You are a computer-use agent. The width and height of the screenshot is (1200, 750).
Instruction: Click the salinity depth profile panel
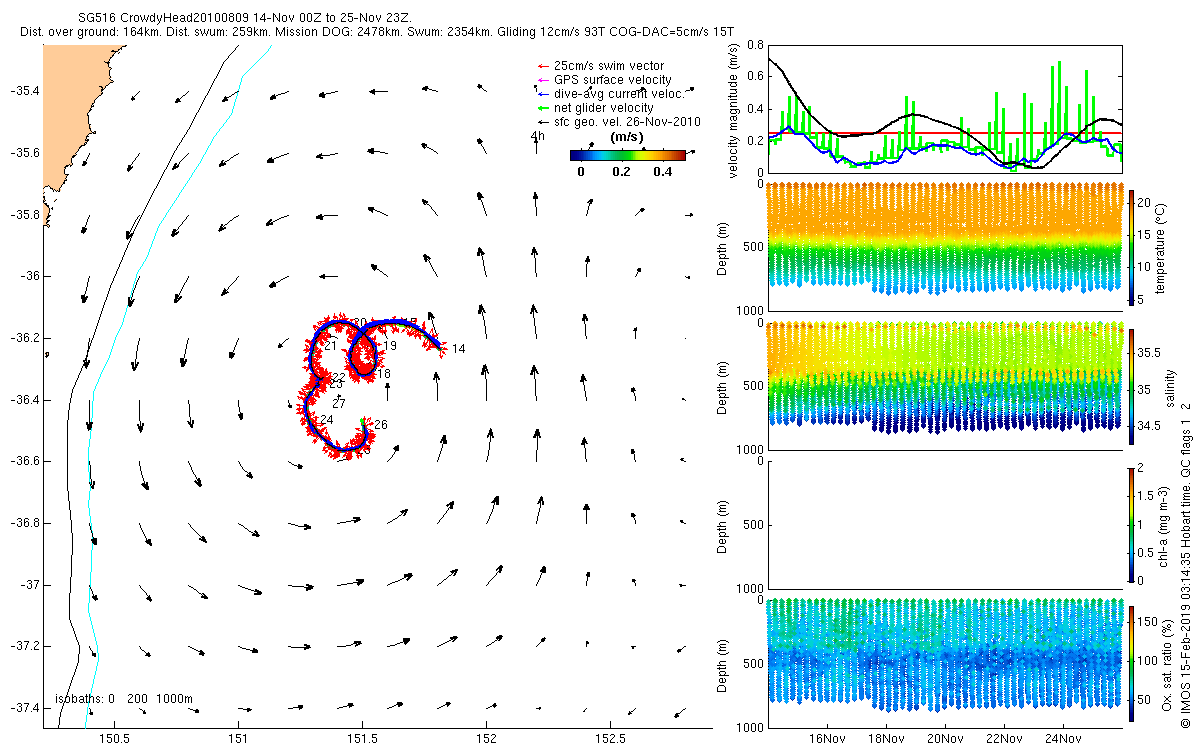pos(944,385)
